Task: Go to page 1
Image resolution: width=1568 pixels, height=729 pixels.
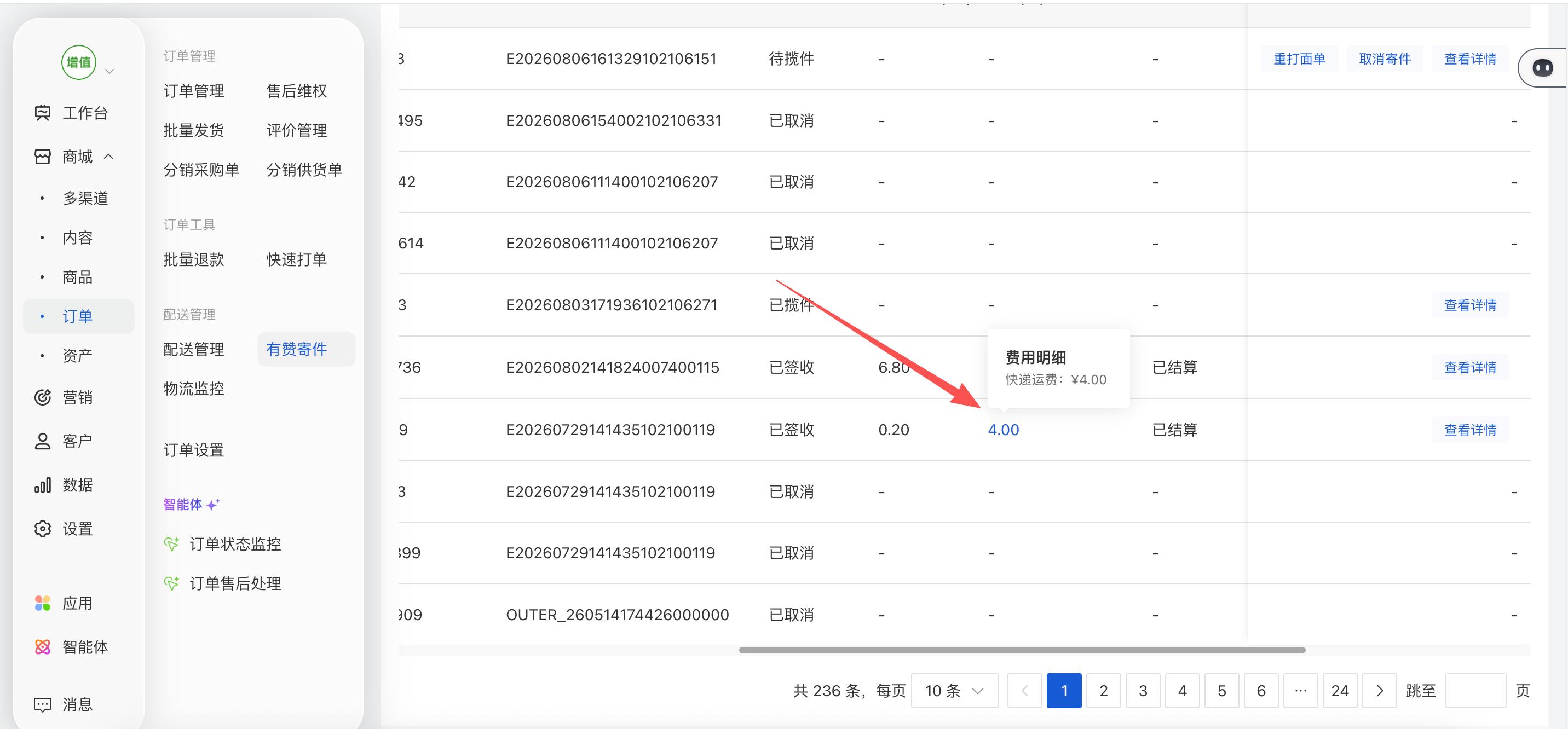Action: pyautogui.click(x=1064, y=691)
